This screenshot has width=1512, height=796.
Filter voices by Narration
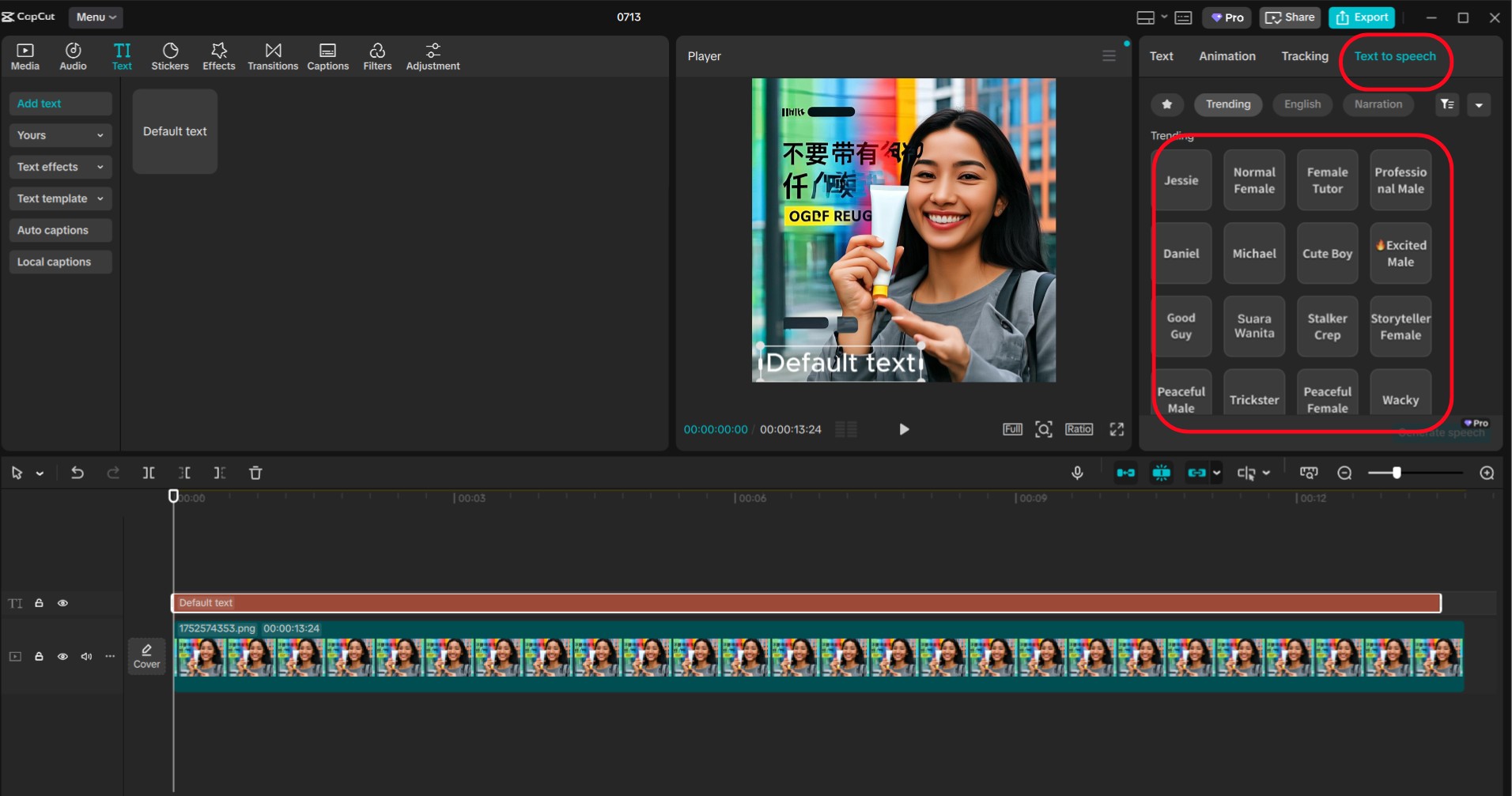point(1378,104)
